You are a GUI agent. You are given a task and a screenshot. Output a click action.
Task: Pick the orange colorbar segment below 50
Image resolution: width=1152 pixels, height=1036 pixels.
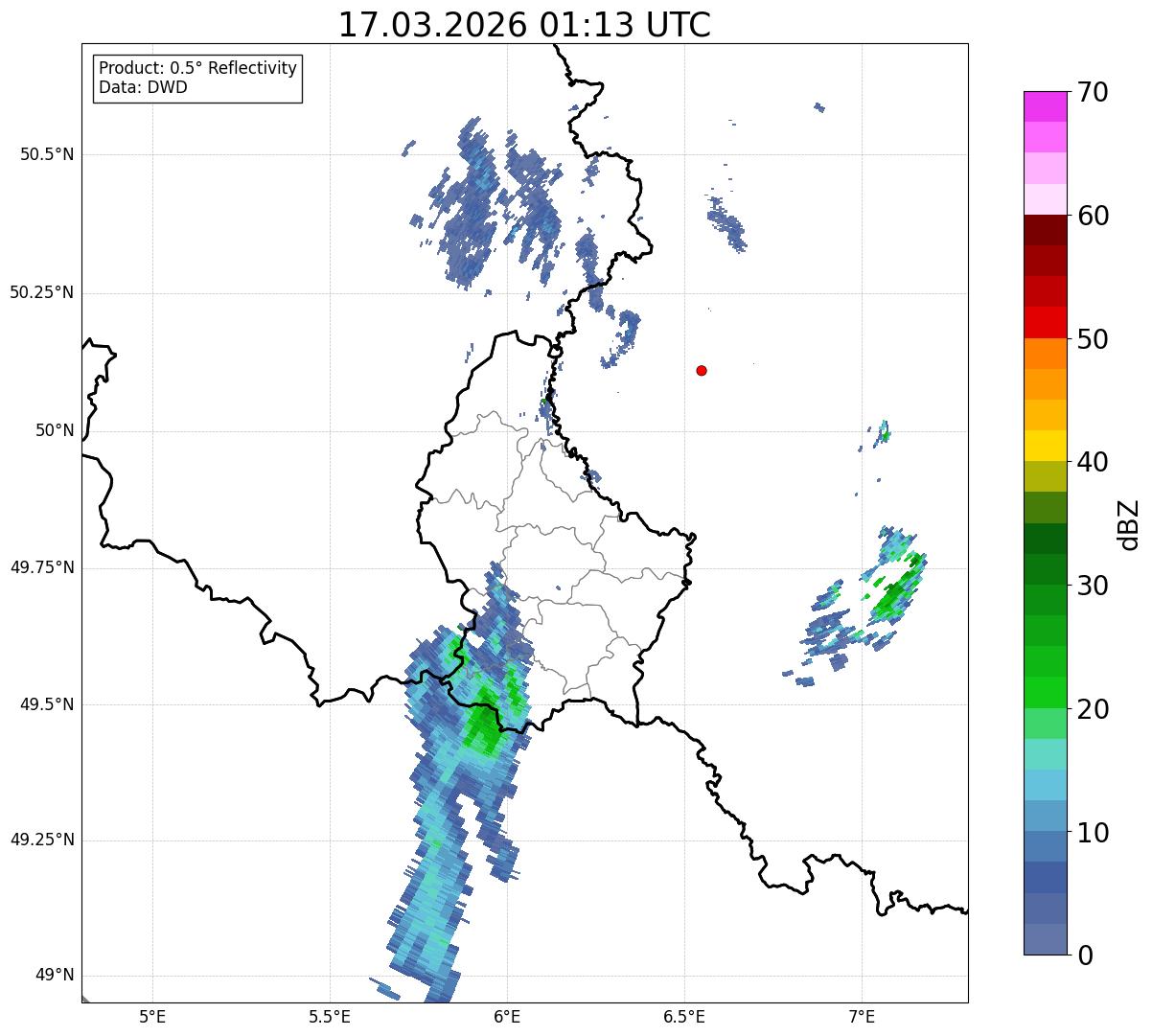point(1045,354)
